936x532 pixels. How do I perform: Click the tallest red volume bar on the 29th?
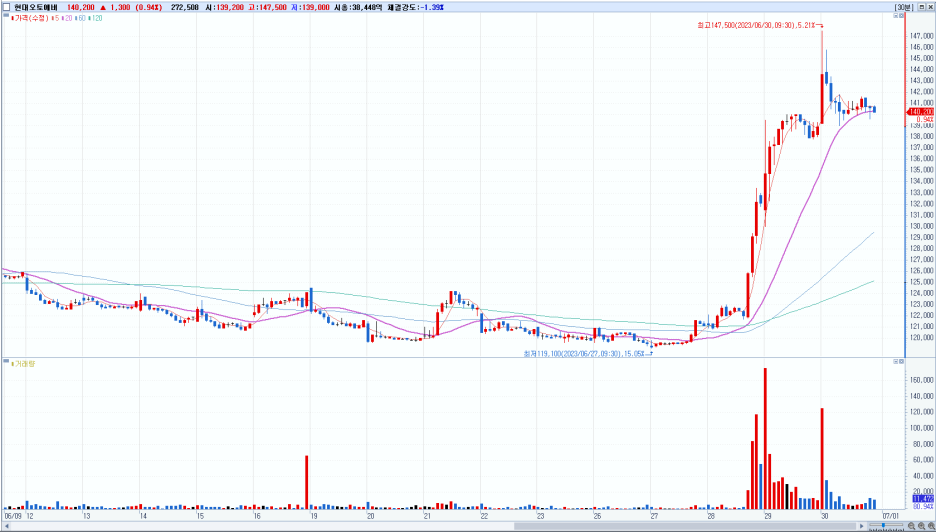[x=765, y=438]
